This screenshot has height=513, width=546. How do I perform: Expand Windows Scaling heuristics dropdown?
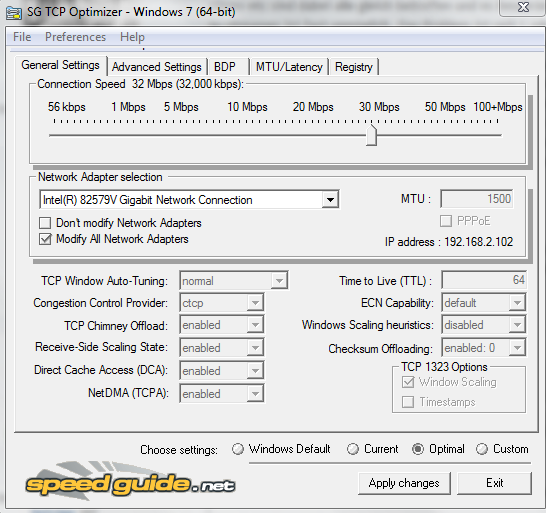coord(517,325)
